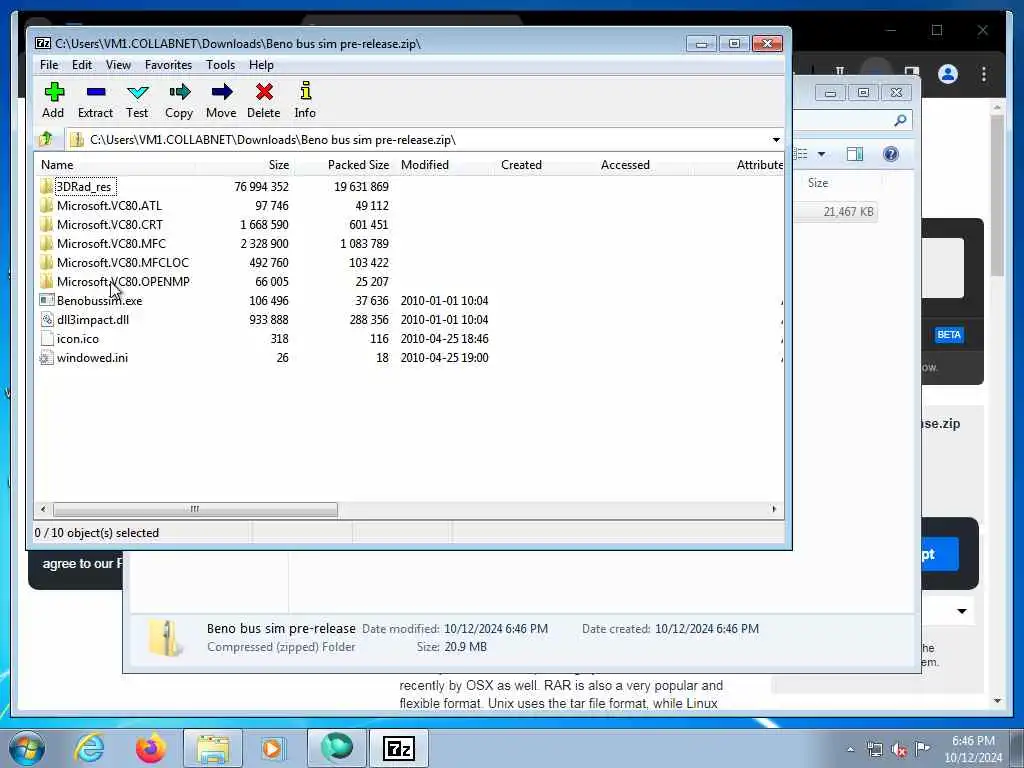Select the icon.ico file icon
The width and height of the screenshot is (1024, 768).
(46, 338)
